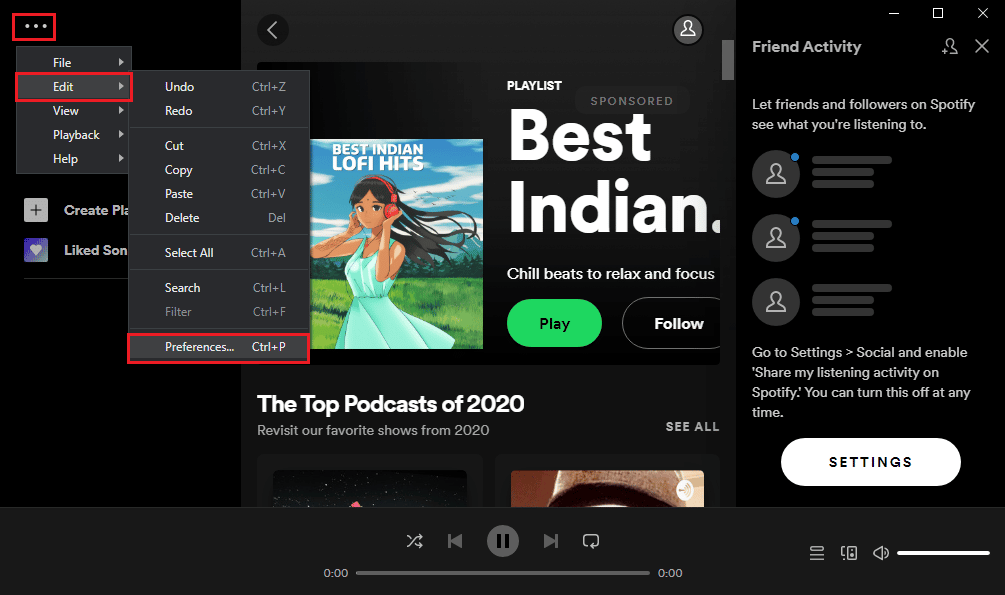The width and height of the screenshot is (1005, 595).
Task: Expand the File submenu
Action: [74, 62]
